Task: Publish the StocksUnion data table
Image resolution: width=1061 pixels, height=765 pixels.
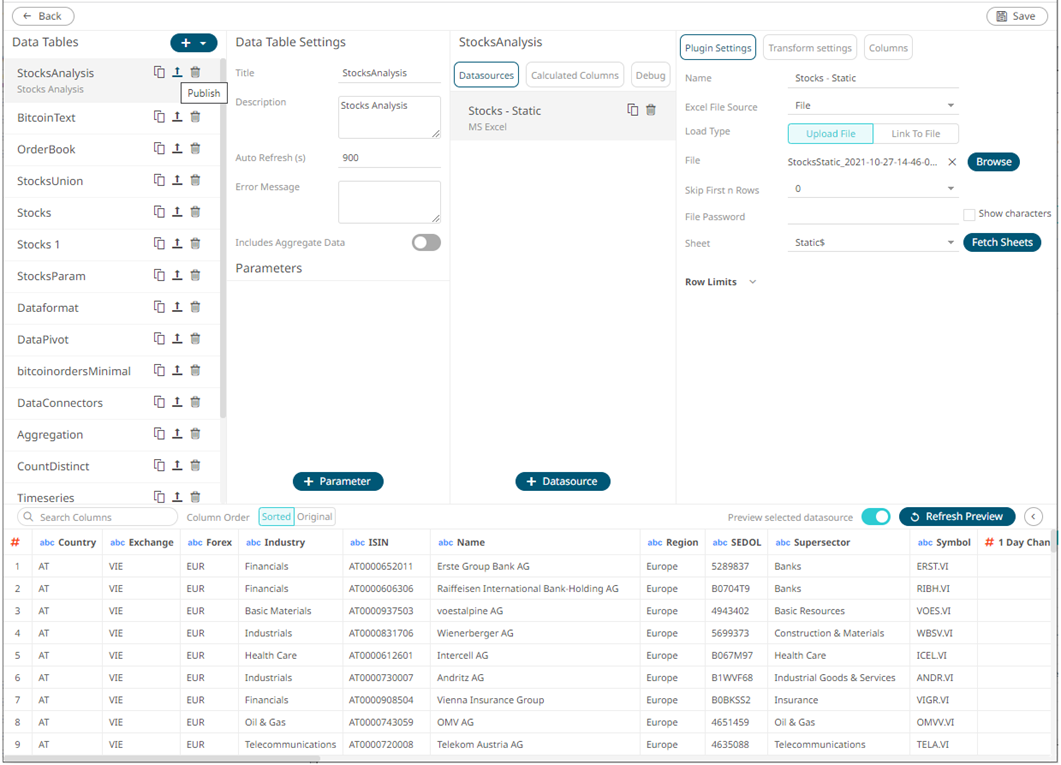Action: 177,181
